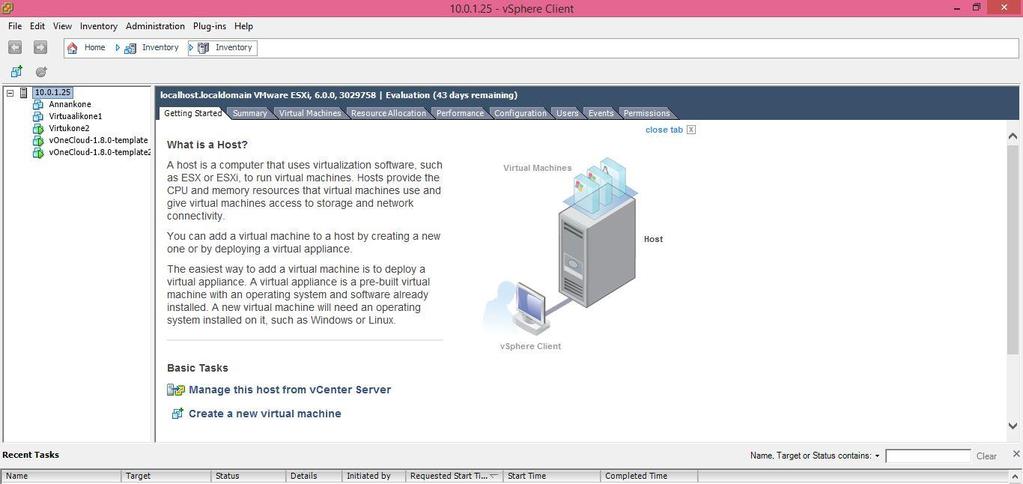
Task: Select Annankone in the inventory tree
Action: 70,104
